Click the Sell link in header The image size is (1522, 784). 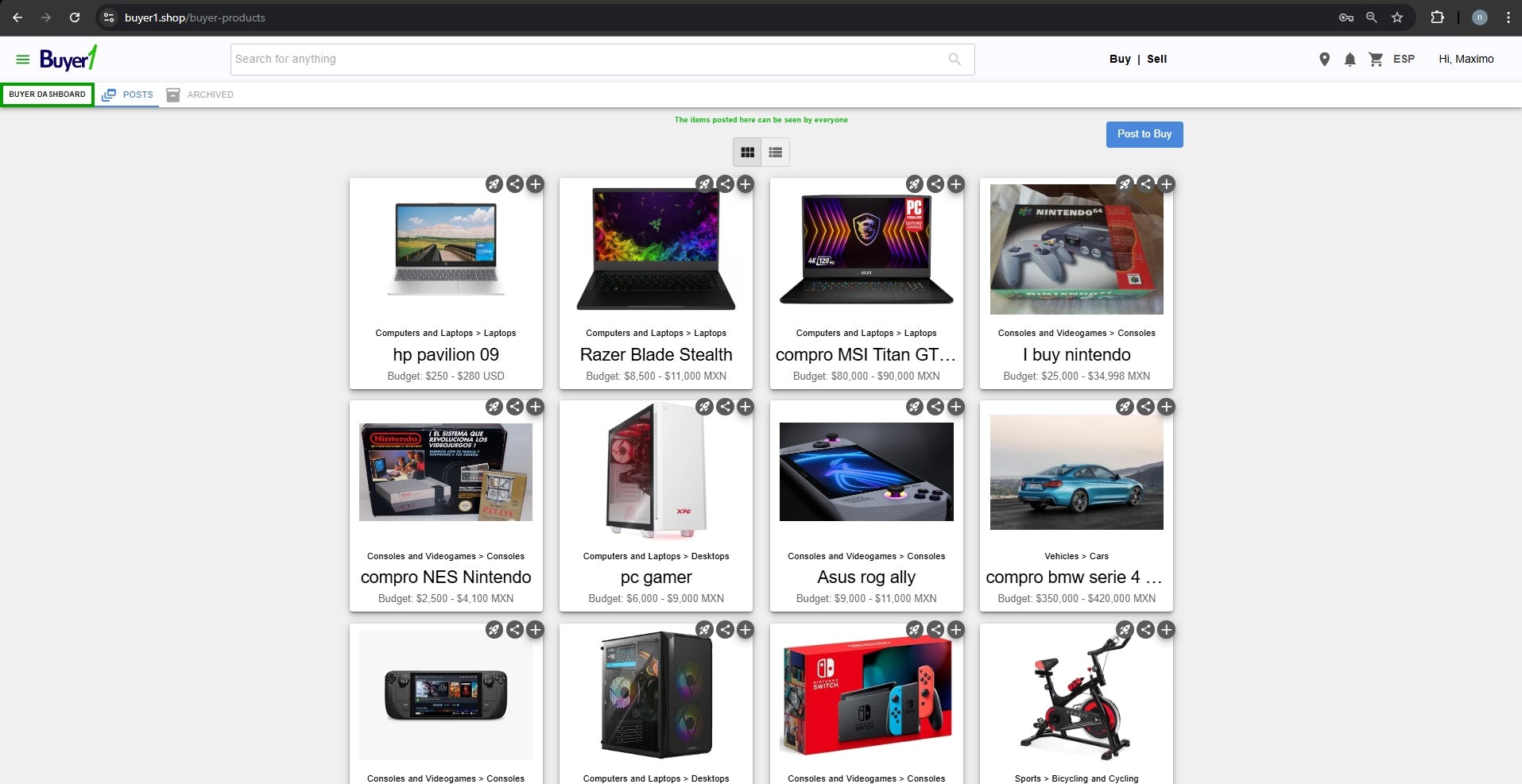coord(1156,60)
